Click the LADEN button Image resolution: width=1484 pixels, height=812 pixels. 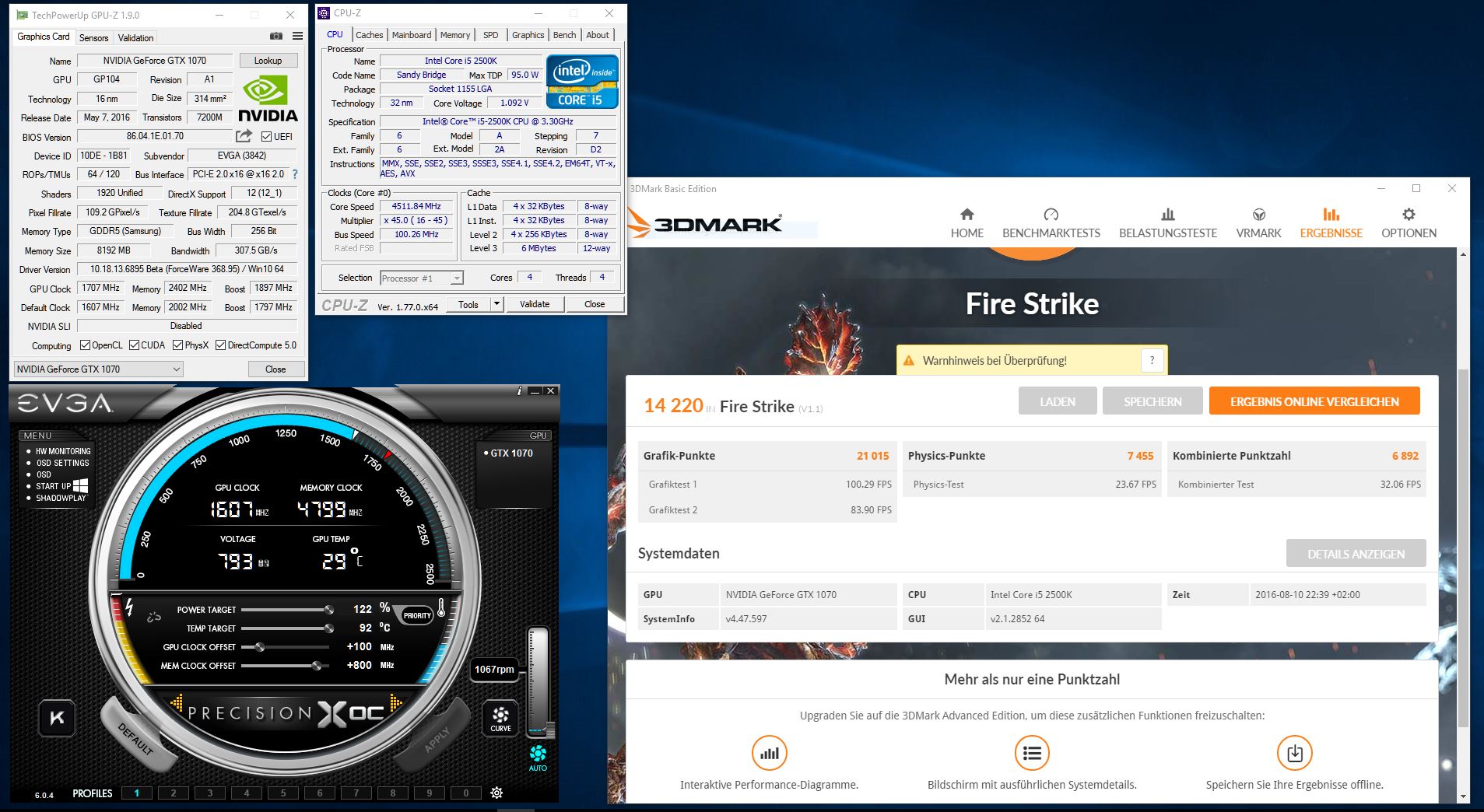[1058, 401]
